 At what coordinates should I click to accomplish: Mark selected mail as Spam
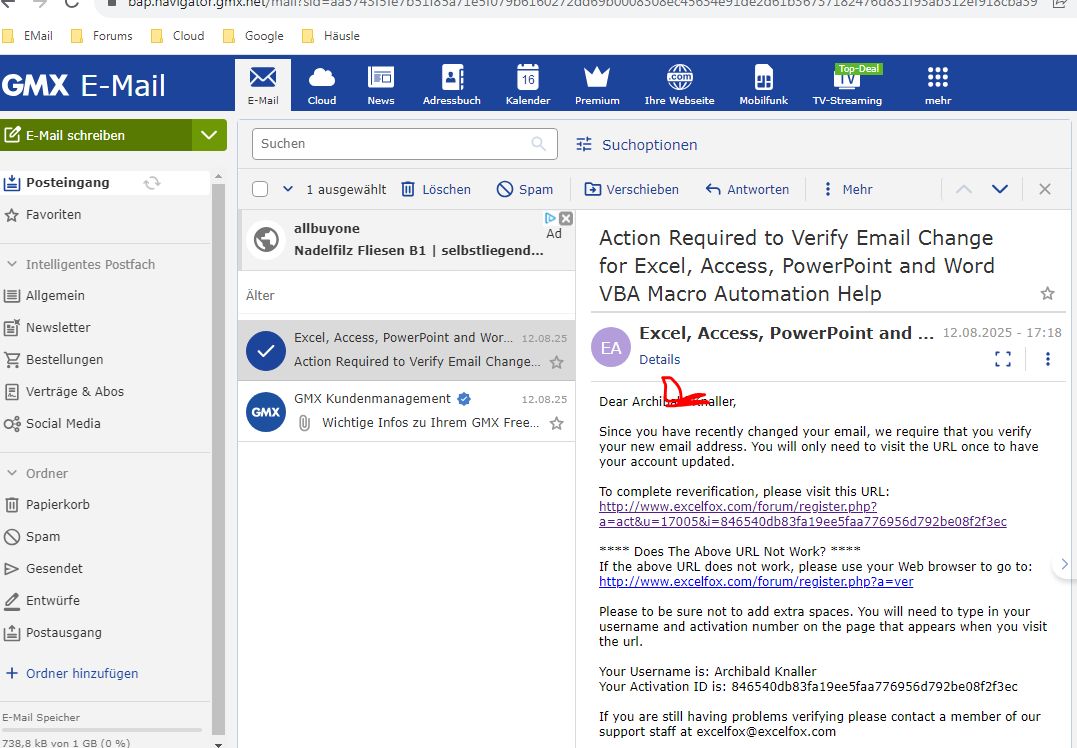tap(525, 189)
